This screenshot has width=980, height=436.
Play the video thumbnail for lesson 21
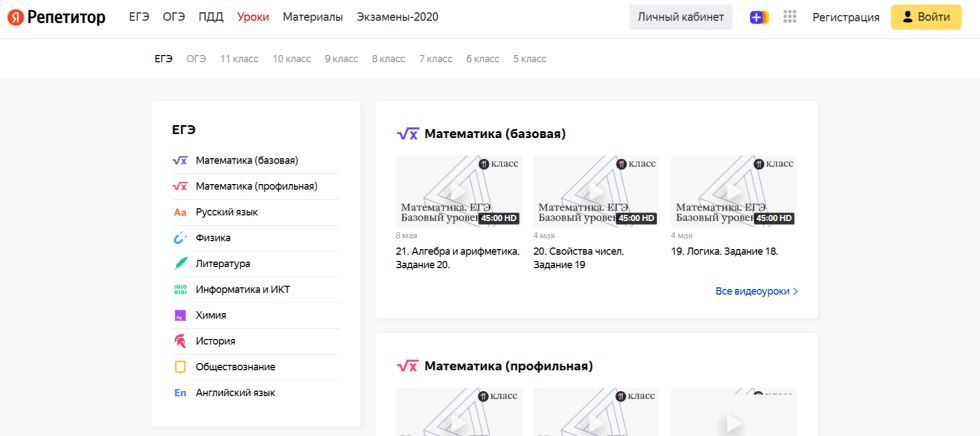(x=459, y=191)
